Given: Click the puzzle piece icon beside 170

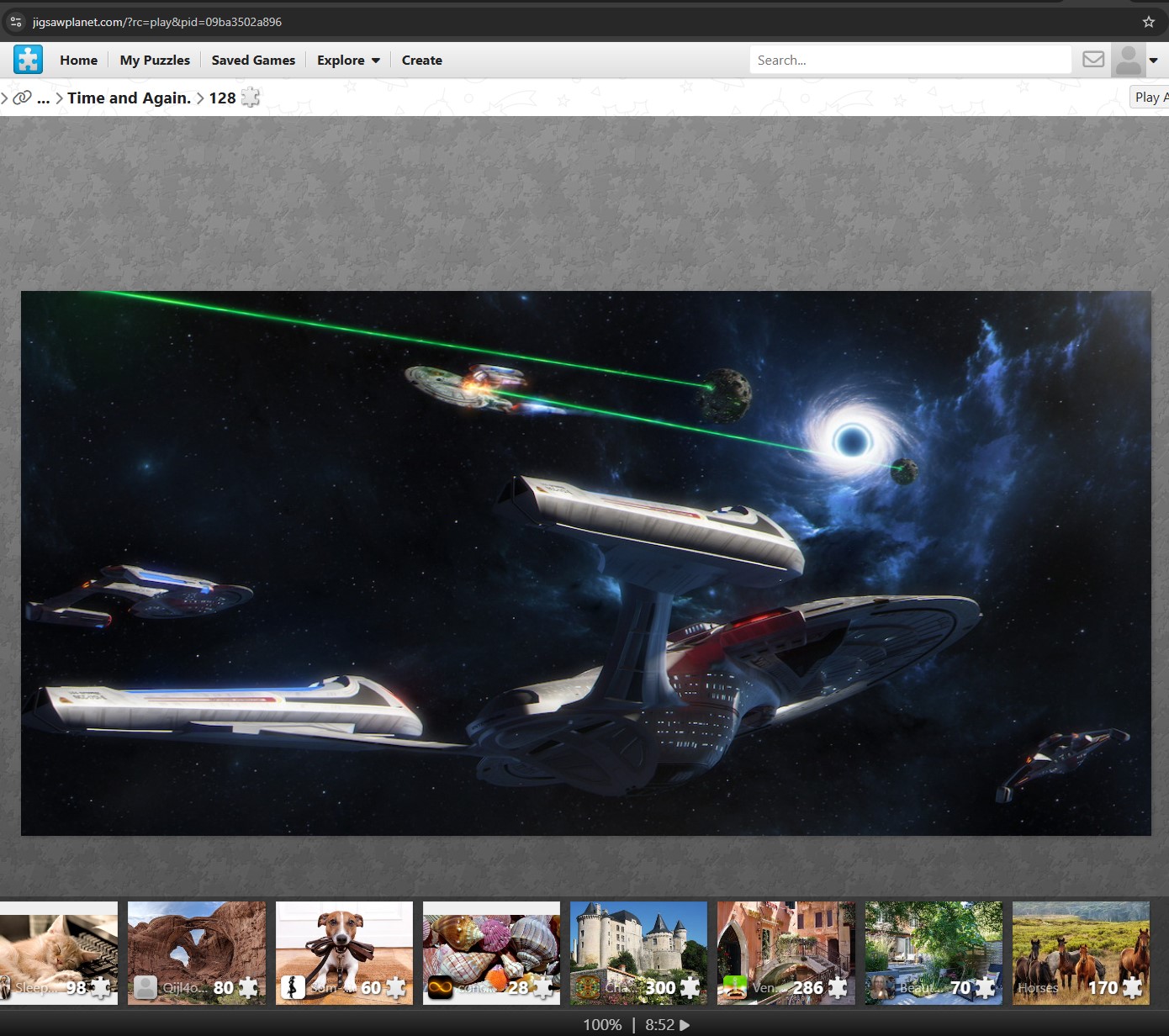Looking at the screenshot, I should tap(1133, 987).
